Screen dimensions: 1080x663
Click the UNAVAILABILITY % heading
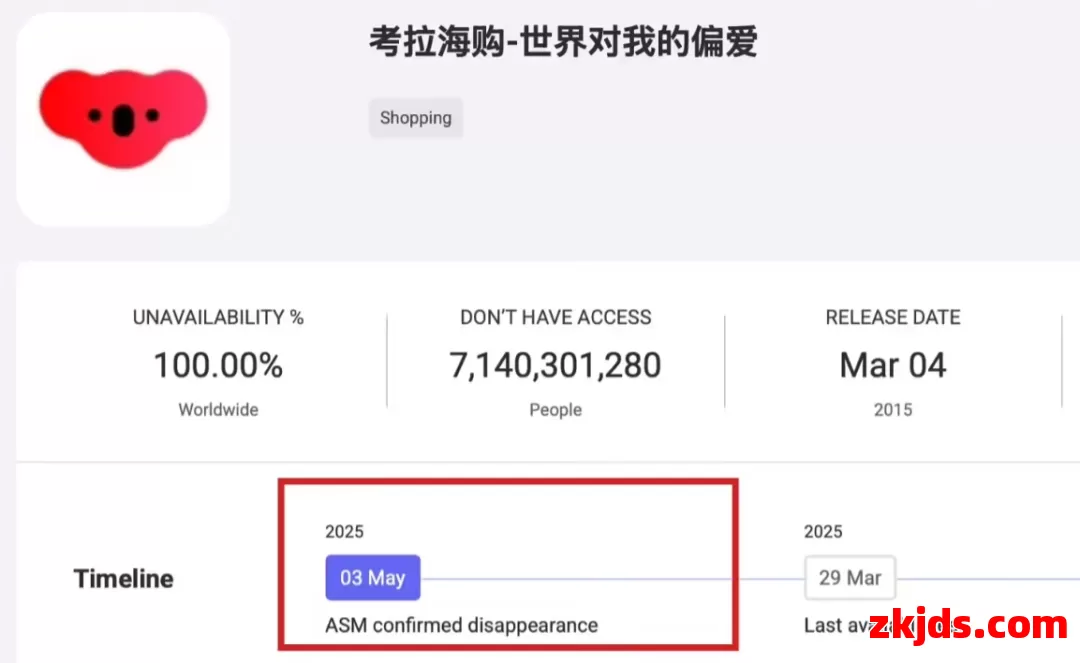pyautogui.click(x=218, y=317)
